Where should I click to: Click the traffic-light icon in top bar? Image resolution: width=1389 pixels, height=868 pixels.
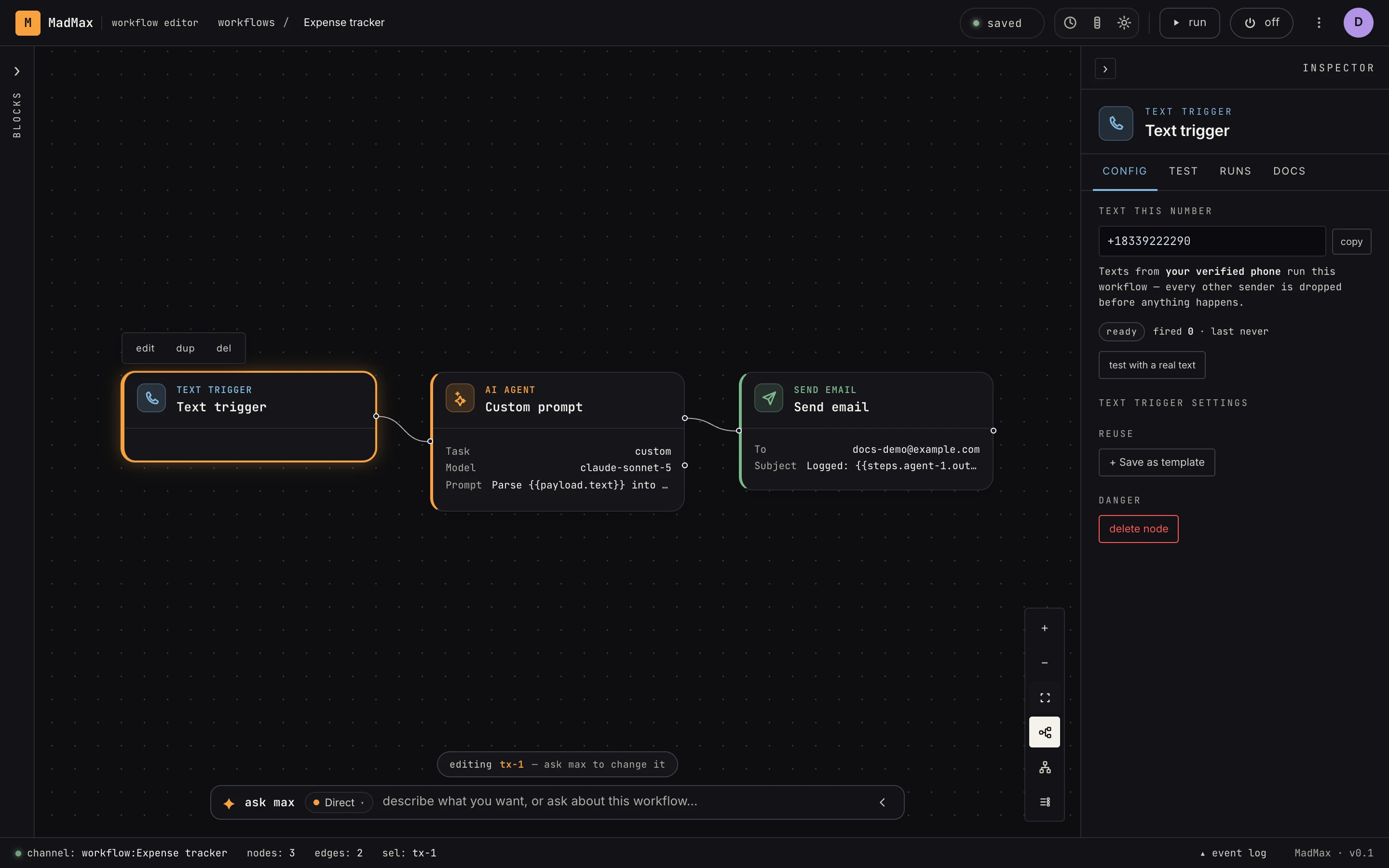pos(1097,23)
